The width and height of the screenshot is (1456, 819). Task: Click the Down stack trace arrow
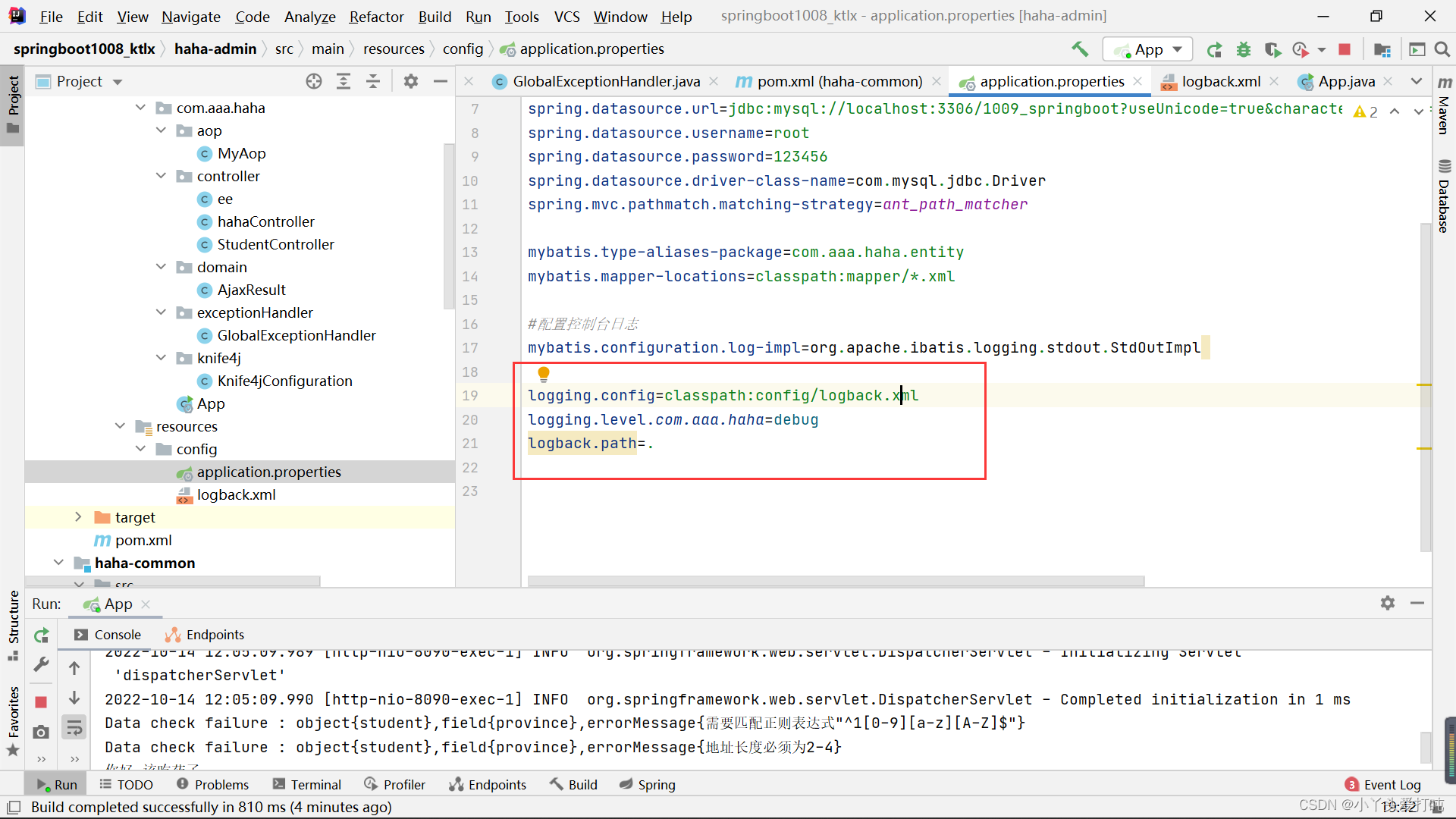(x=74, y=698)
